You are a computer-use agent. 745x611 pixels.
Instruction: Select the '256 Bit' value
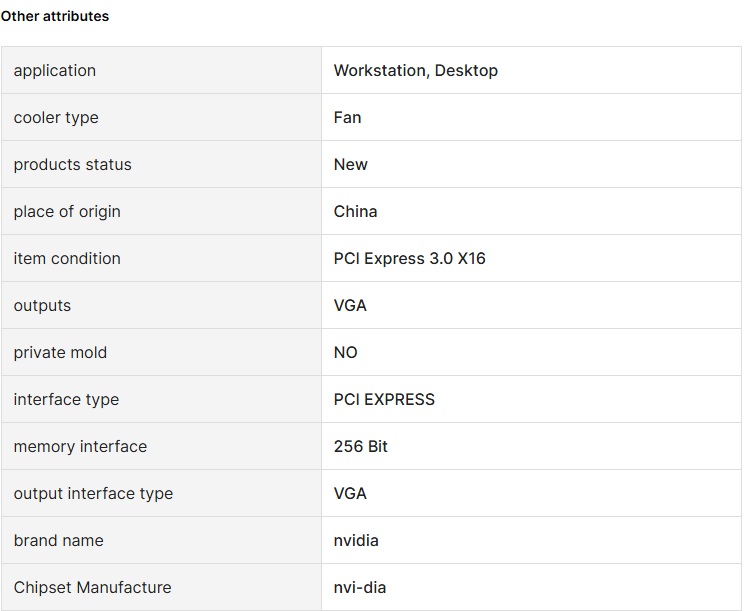pyautogui.click(x=360, y=446)
